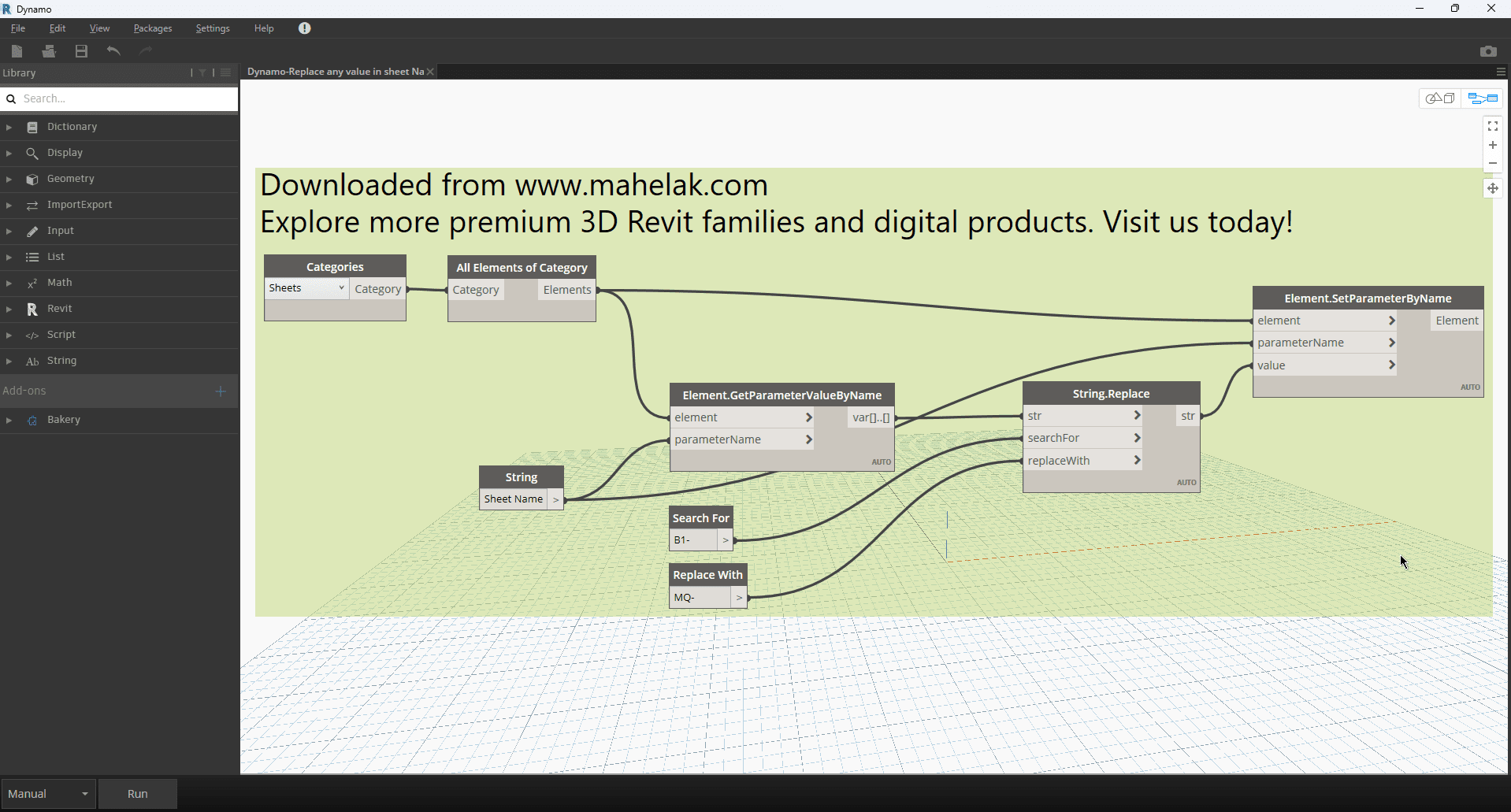Click element chevron on Element.GetParameterValueByName

(x=808, y=417)
